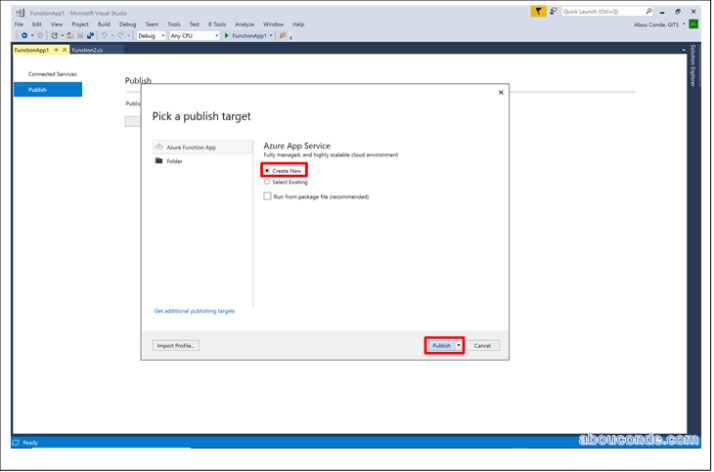
Task: Click the Import Profile button
Action: coord(176,345)
